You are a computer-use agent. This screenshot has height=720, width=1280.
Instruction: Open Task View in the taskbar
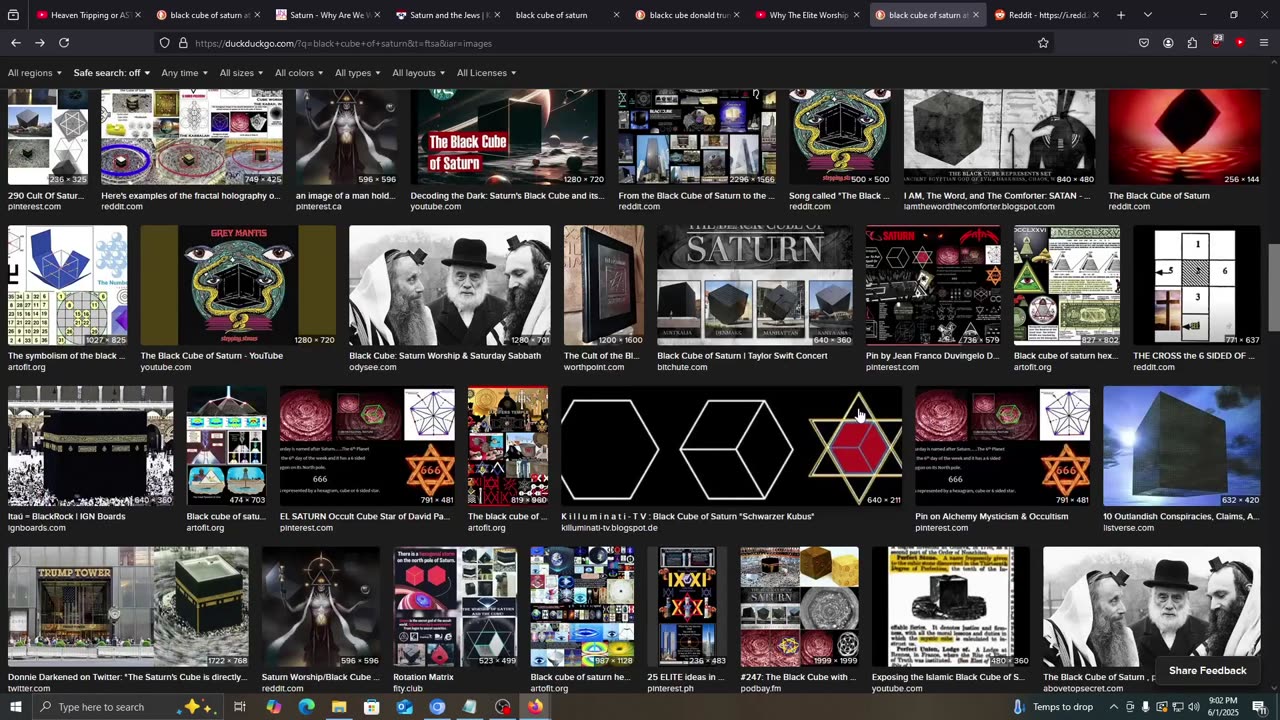pos(240,707)
